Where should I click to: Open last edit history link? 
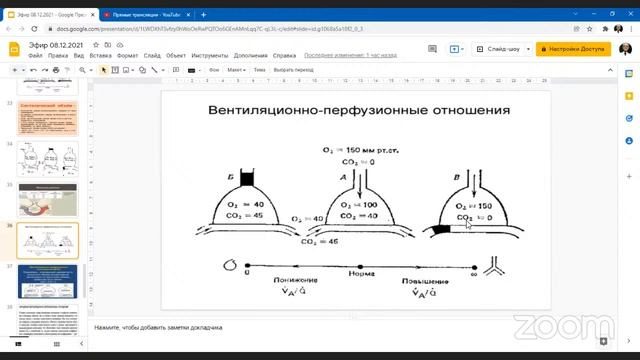point(350,56)
